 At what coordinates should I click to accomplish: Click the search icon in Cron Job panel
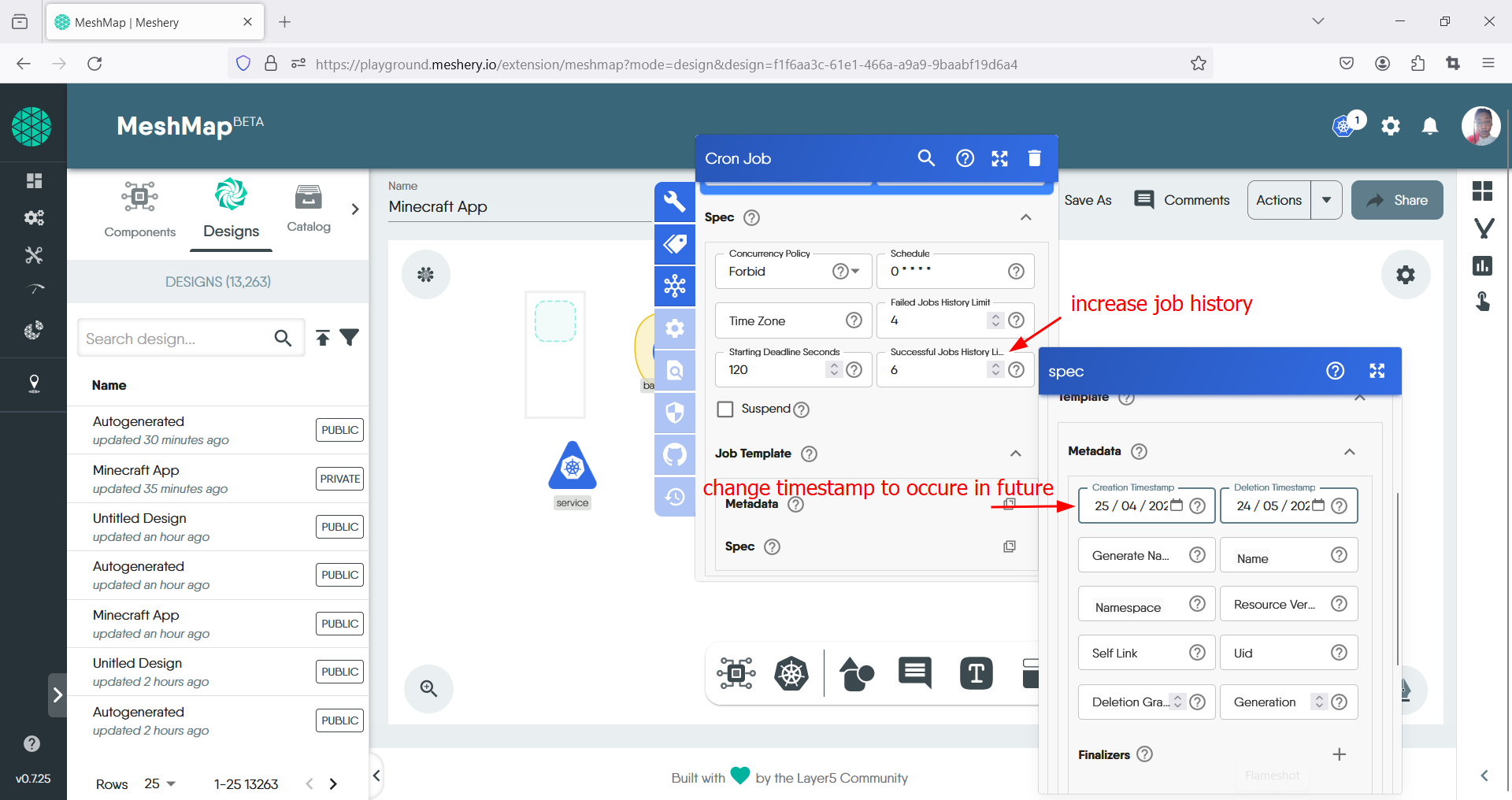[926, 158]
